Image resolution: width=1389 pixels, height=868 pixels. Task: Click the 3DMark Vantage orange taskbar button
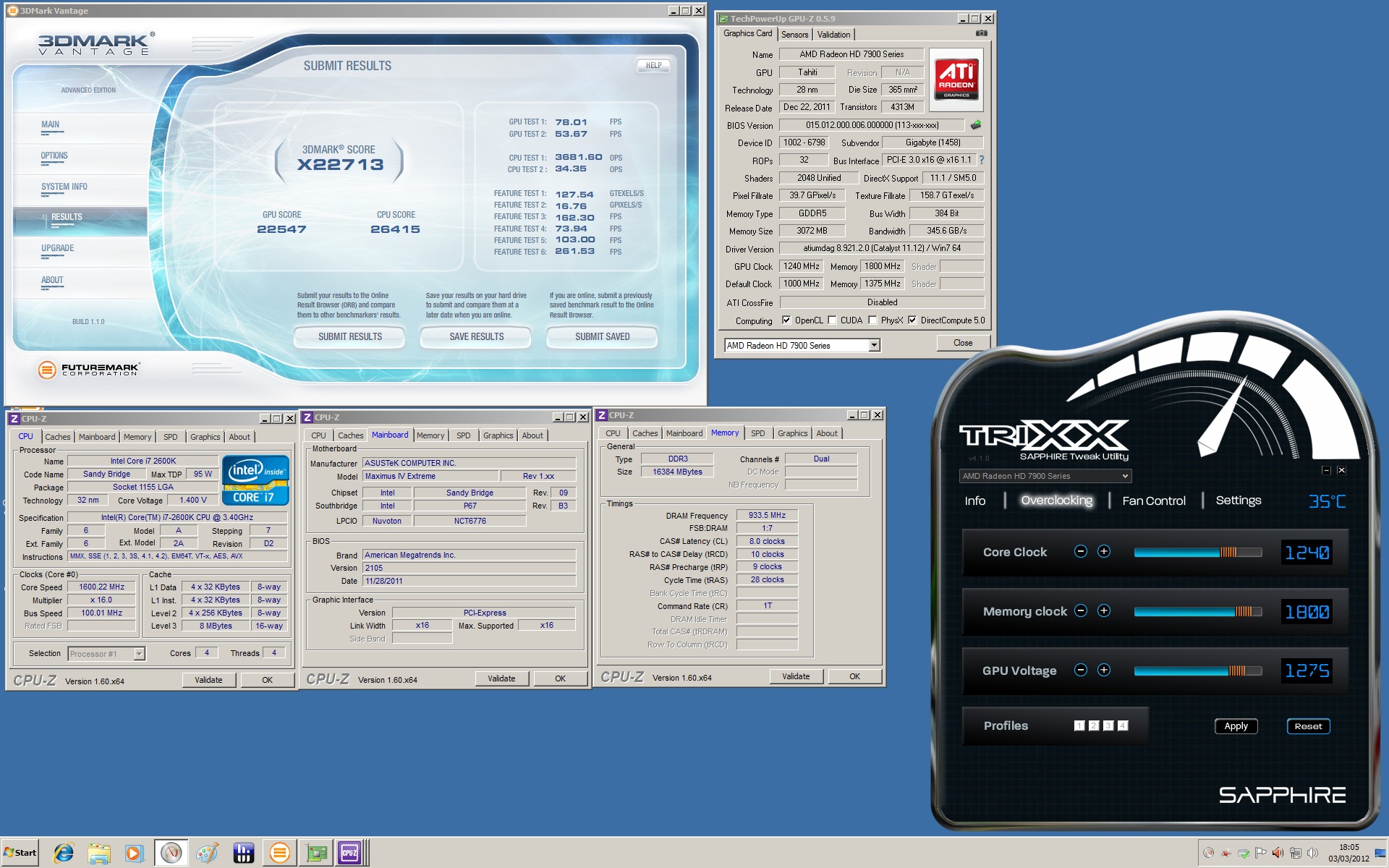coord(279,853)
